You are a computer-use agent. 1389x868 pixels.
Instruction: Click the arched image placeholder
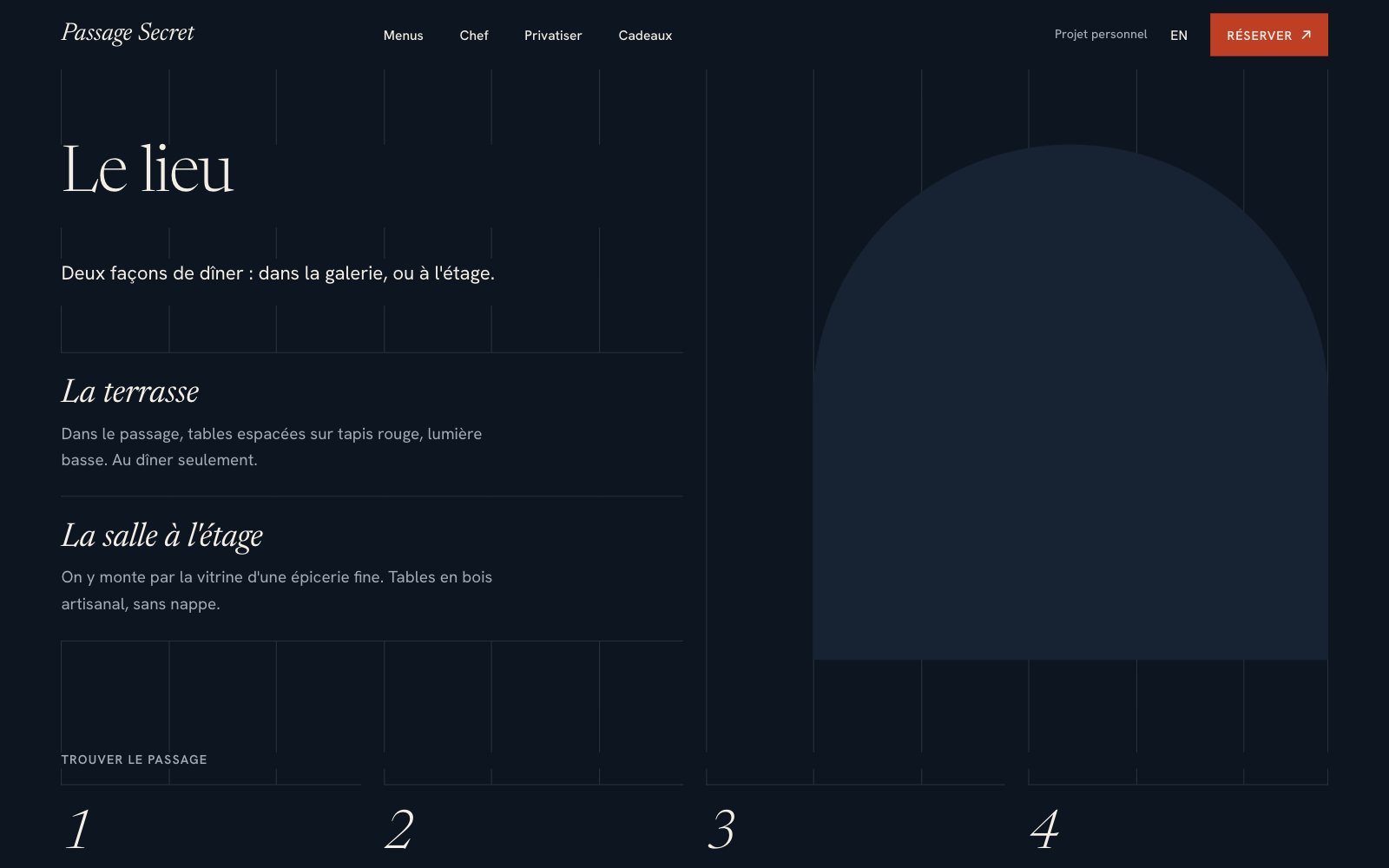pyautogui.click(x=1070, y=402)
